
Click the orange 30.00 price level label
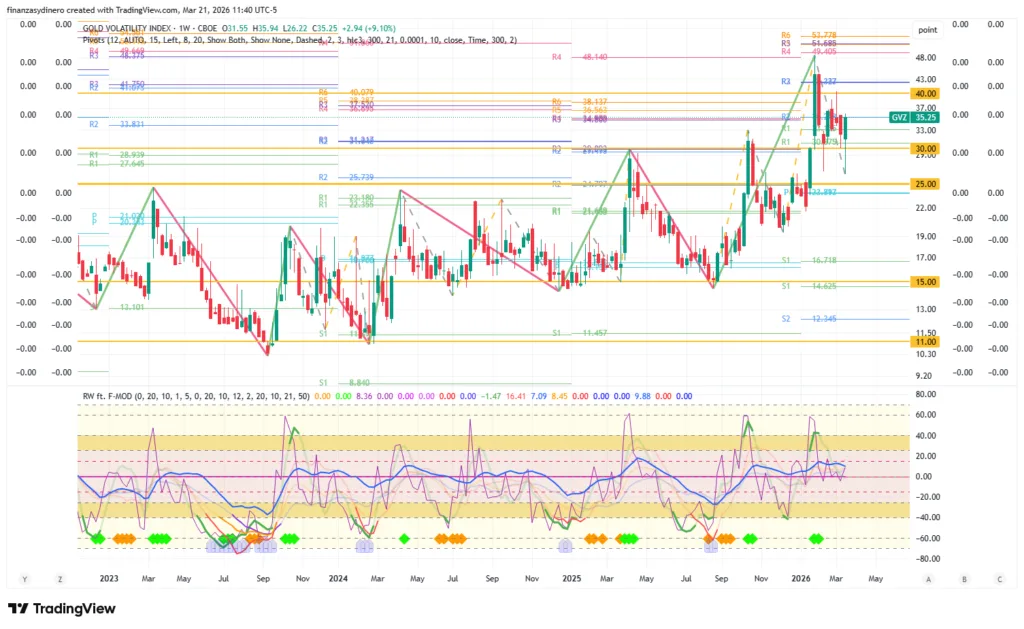pos(924,148)
